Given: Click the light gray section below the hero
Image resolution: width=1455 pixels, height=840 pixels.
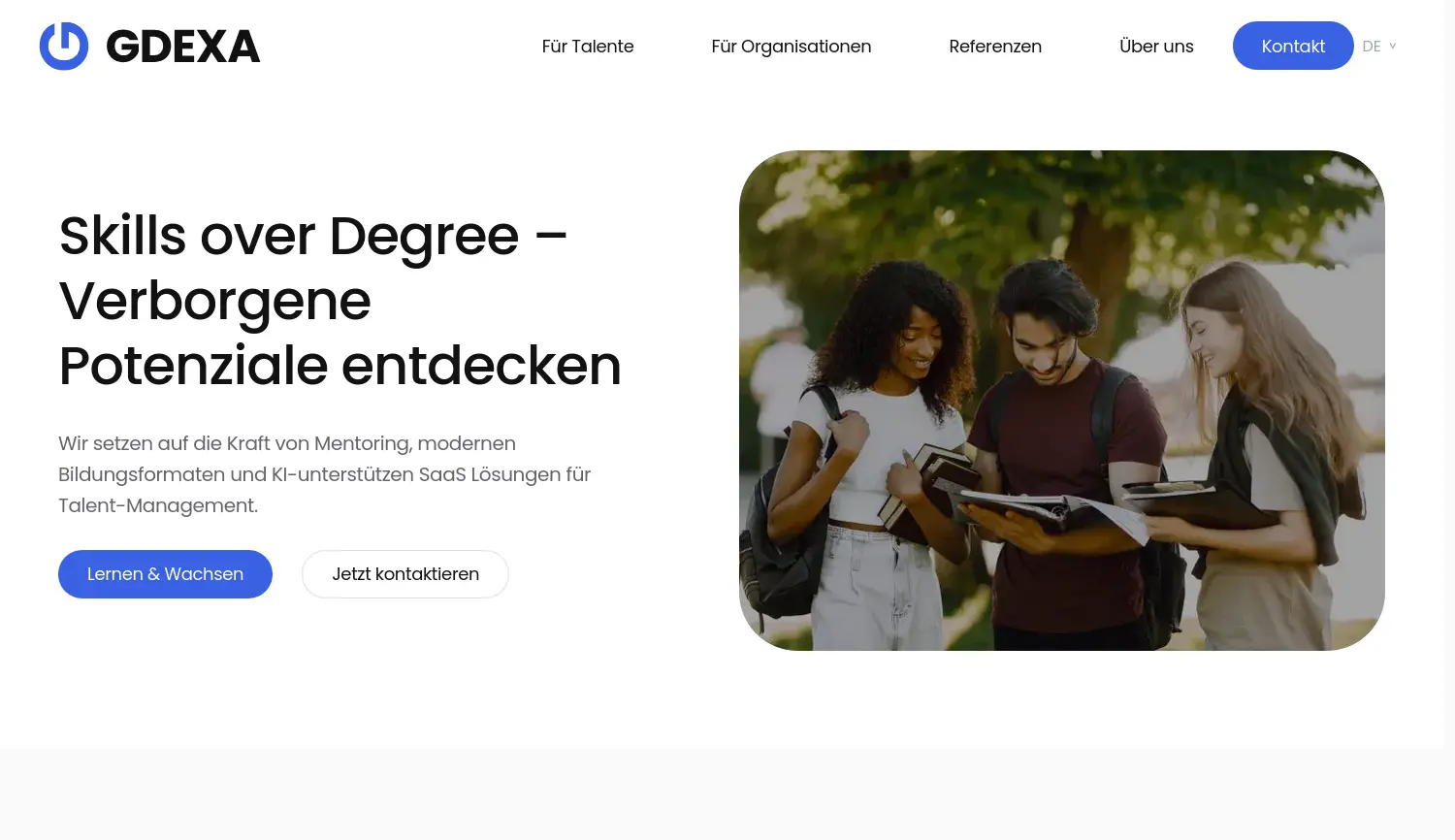Looking at the screenshot, I should click(722, 793).
